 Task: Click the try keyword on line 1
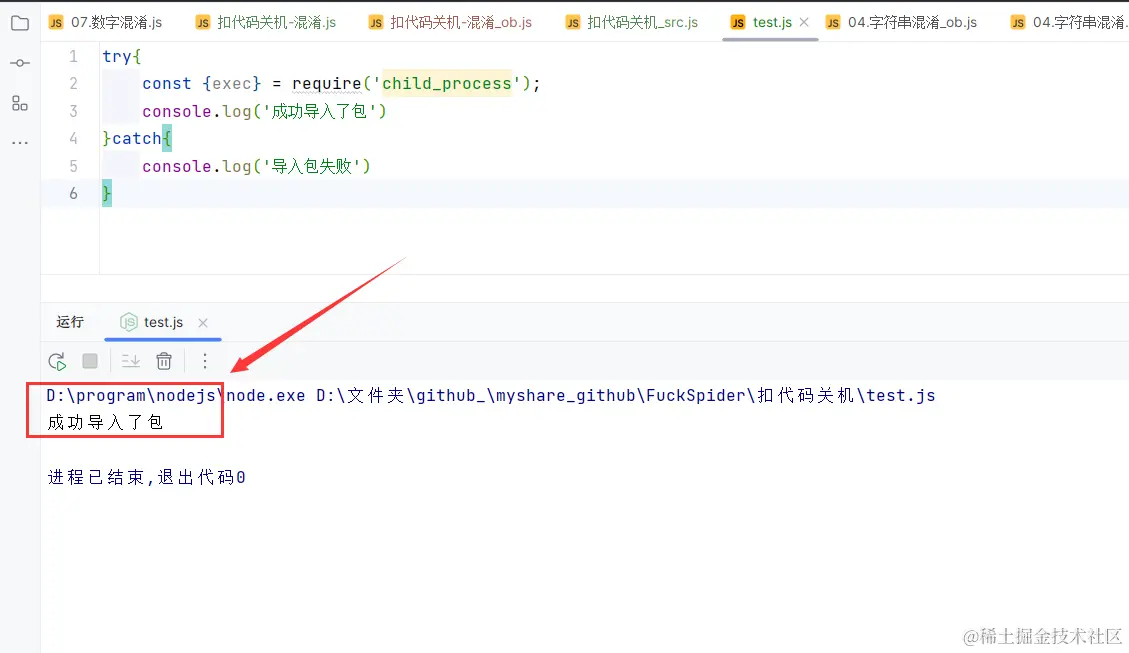[x=117, y=56]
